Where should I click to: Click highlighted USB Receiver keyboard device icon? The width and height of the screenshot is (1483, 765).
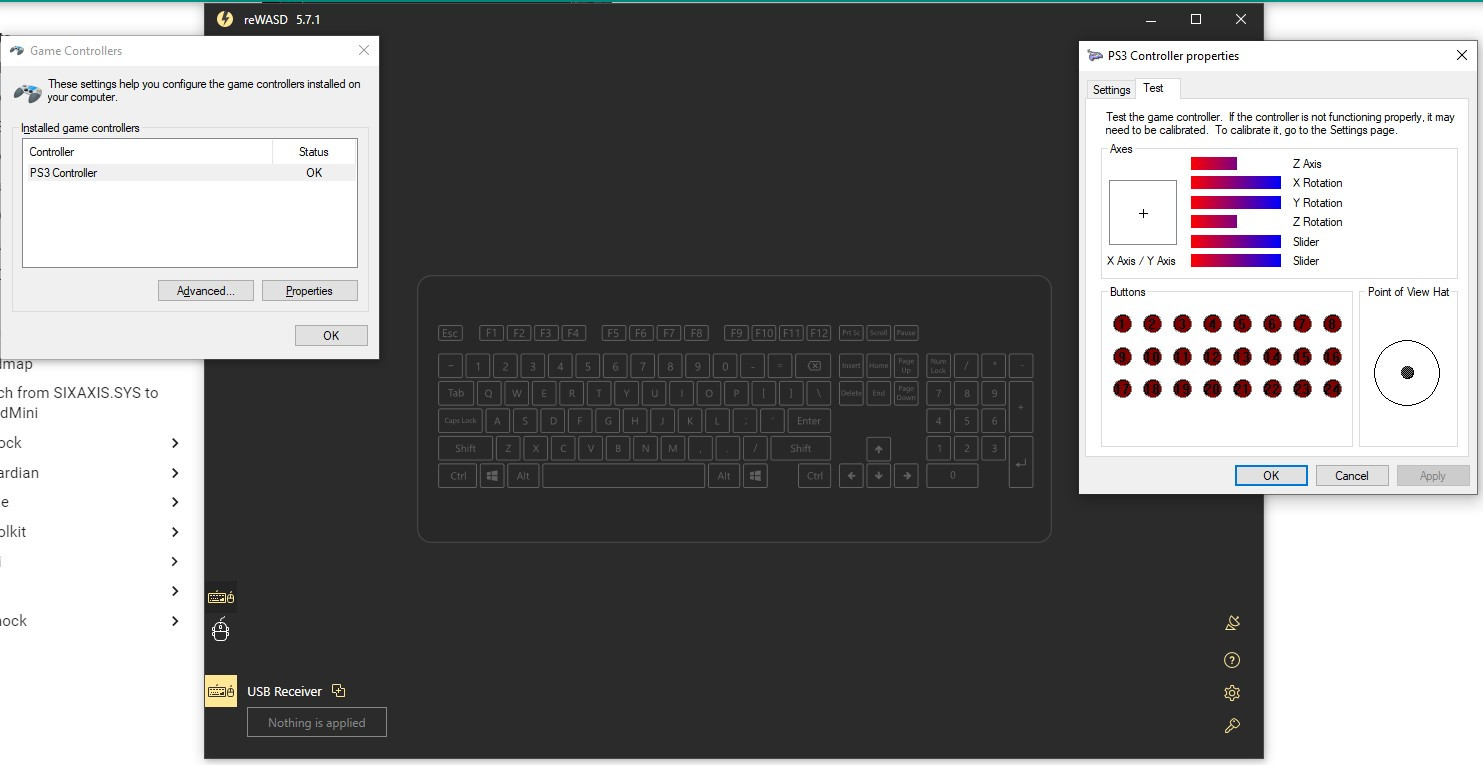(221, 691)
